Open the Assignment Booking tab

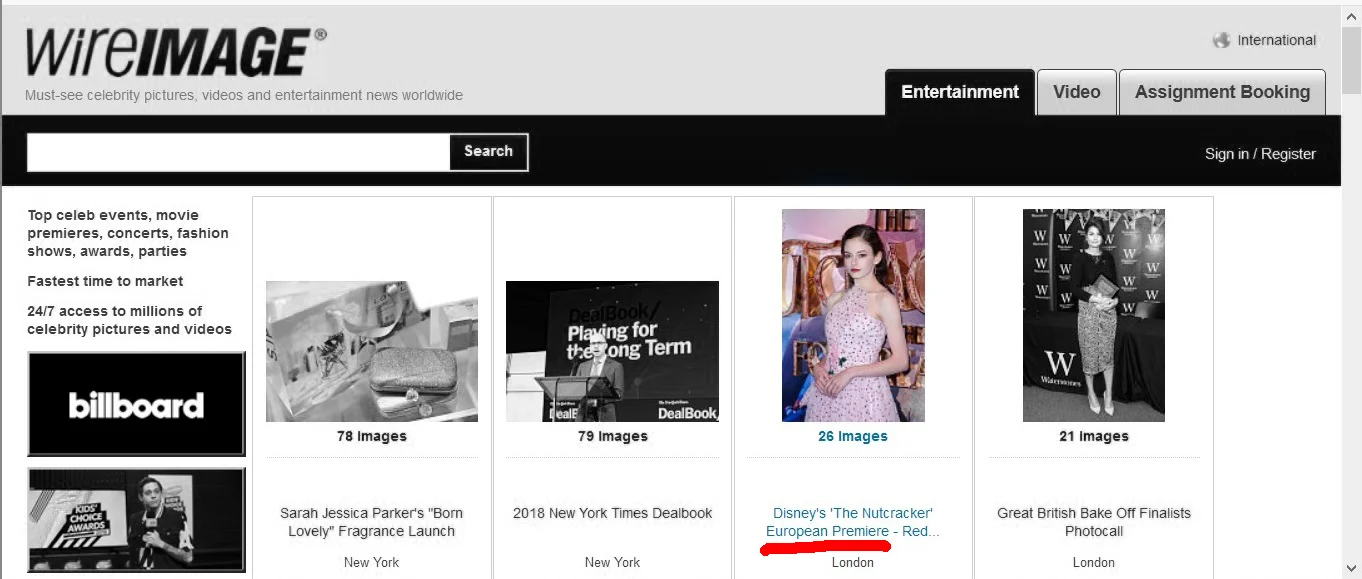coord(1222,92)
